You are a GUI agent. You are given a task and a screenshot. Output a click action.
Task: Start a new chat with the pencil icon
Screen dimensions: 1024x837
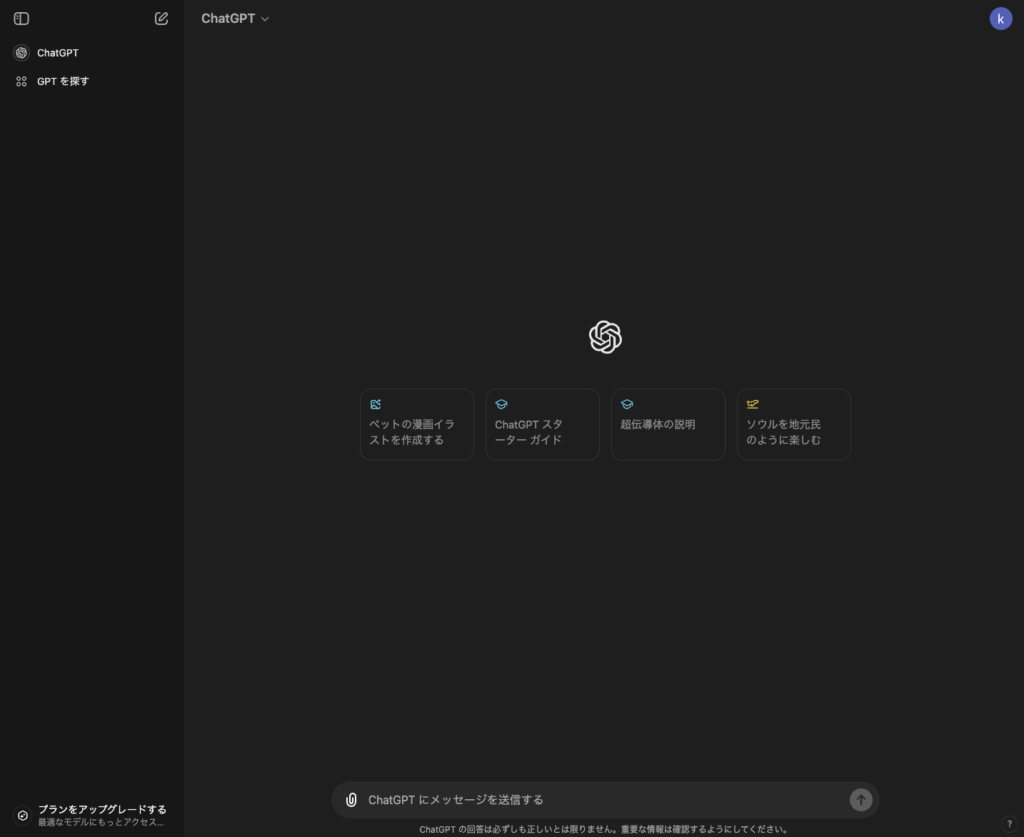coord(162,18)
